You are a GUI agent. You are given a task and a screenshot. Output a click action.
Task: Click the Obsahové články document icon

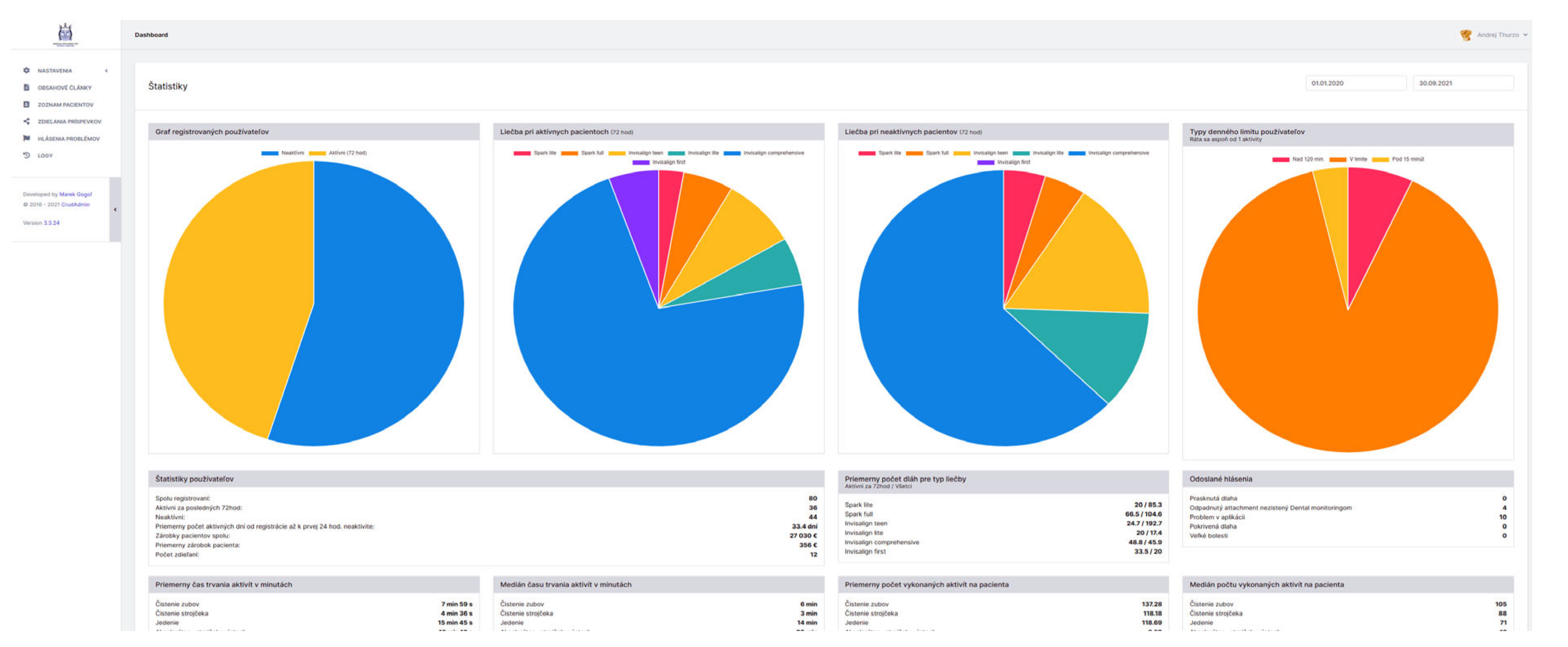[26, 88]
